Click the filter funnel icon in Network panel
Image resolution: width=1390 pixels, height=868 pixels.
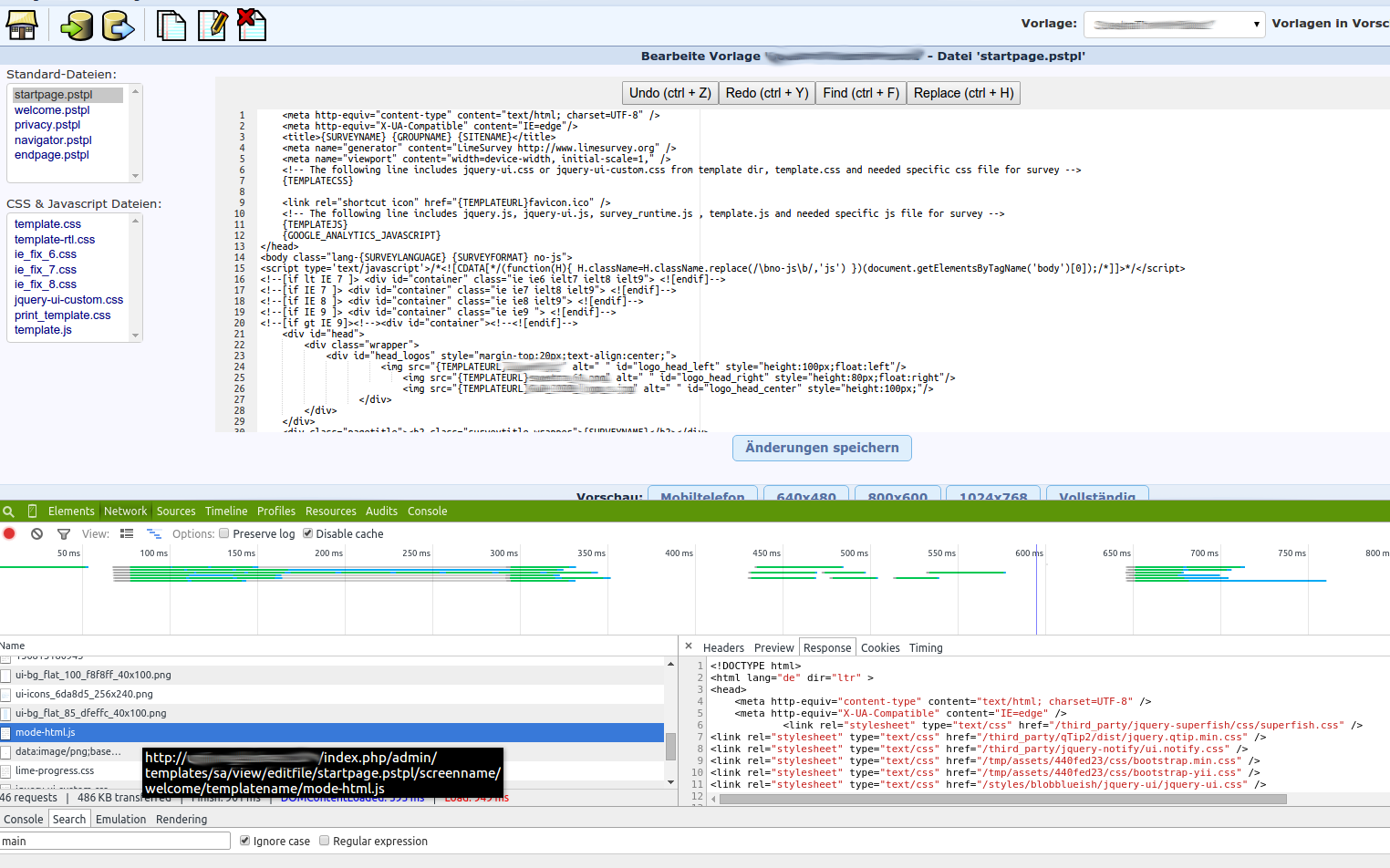tap(64, 534)
